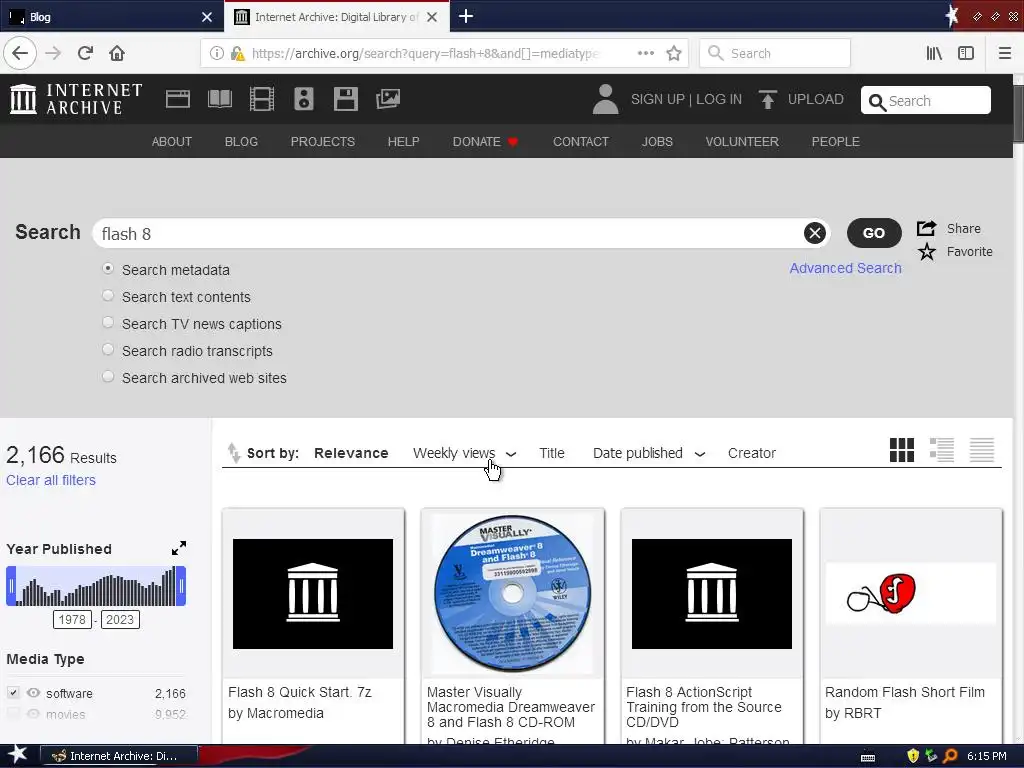1024x768 pixels.
Task: Open the Software floppy disk icon
Action: point(345,99)
